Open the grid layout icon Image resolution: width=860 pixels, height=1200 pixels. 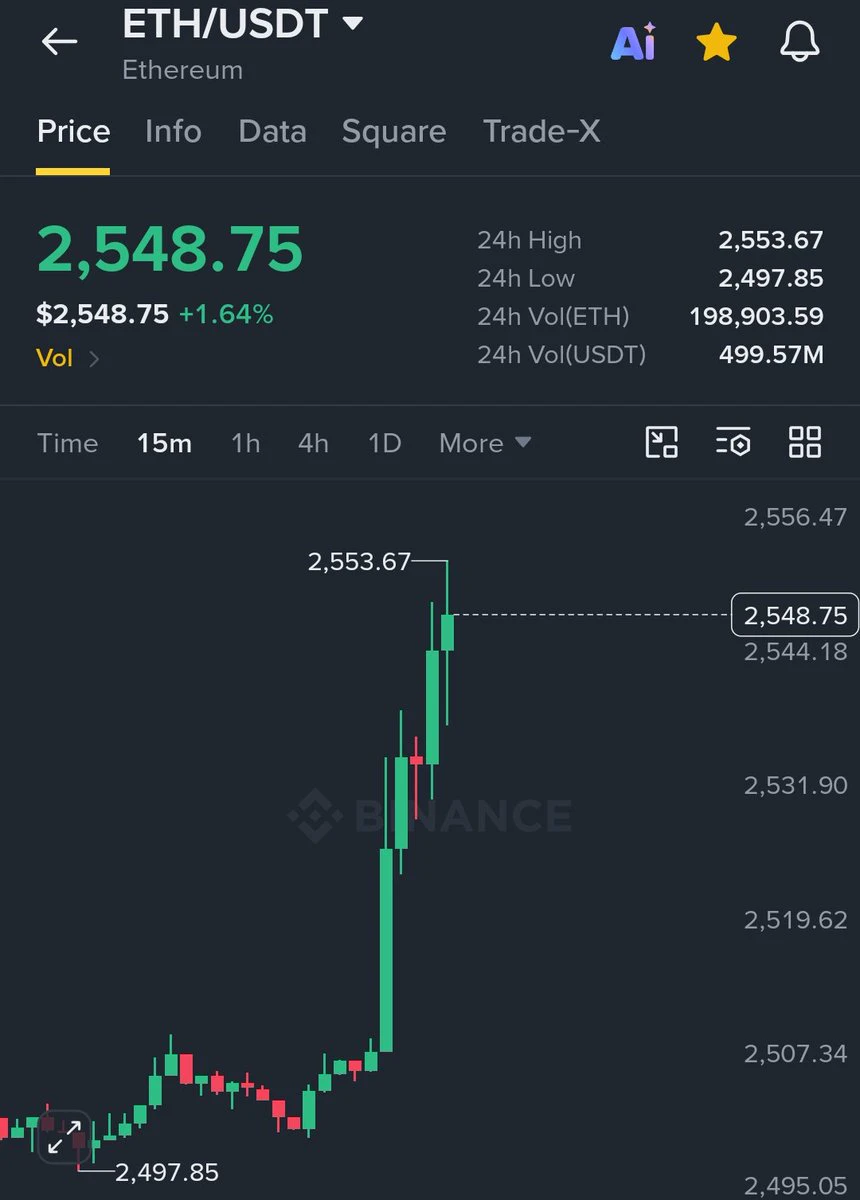point(805,442)
